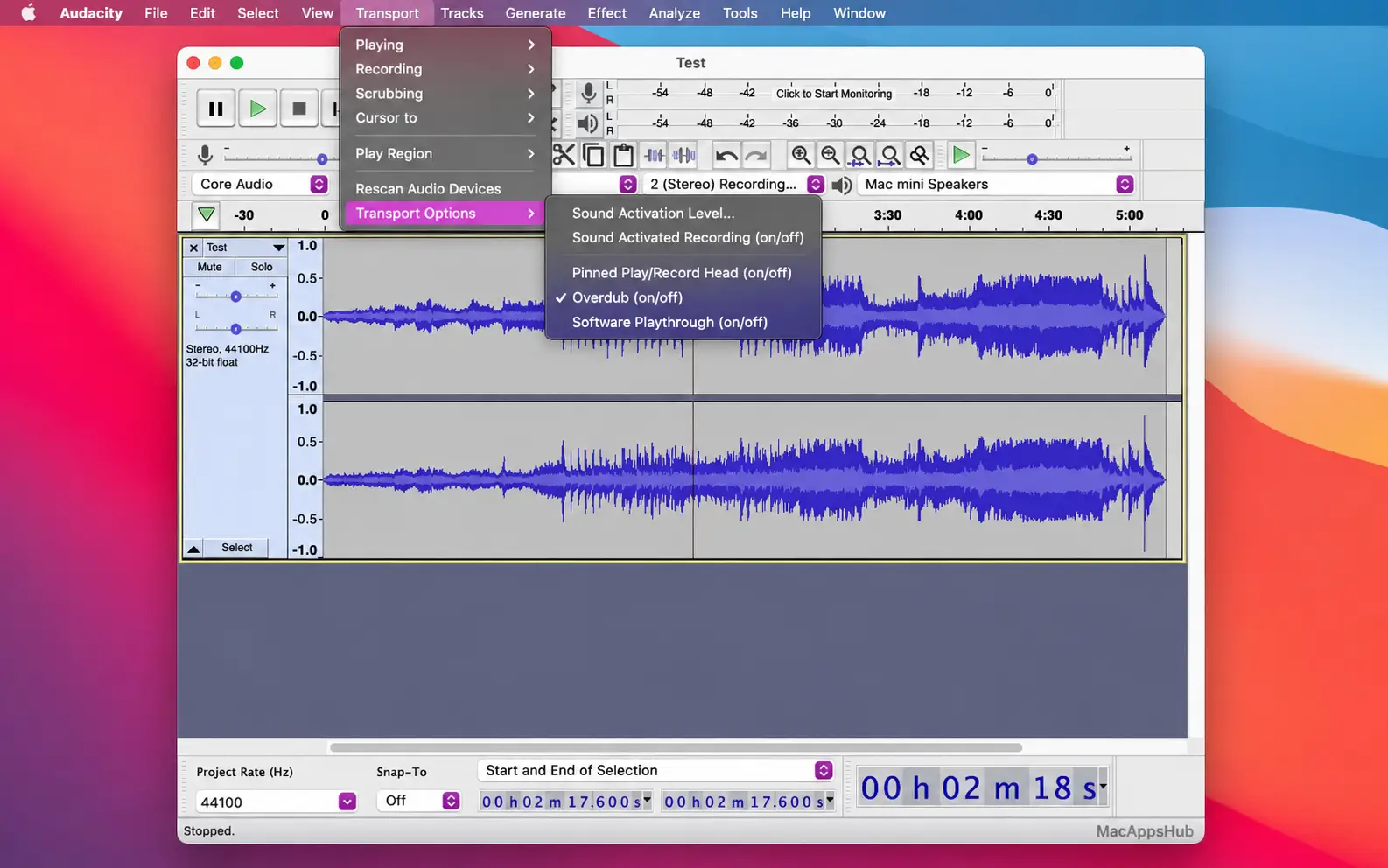
Task: Click the Zoom Toggle icon
Action: coord(919,155)
